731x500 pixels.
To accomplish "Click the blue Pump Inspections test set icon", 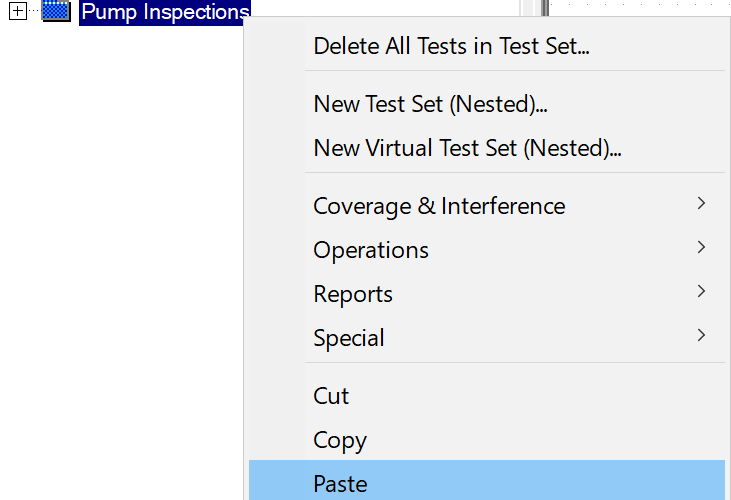I will [x=56, y=11].
